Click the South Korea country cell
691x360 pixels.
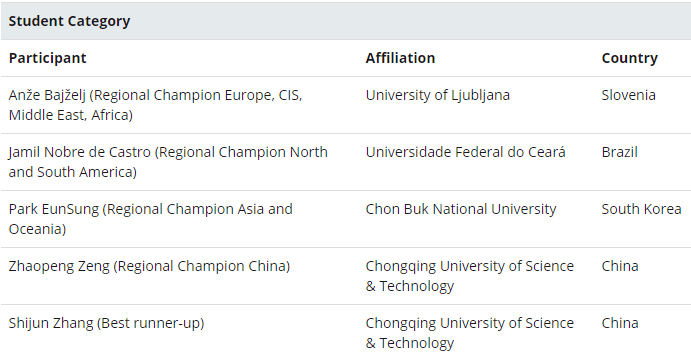click(641, 209)
